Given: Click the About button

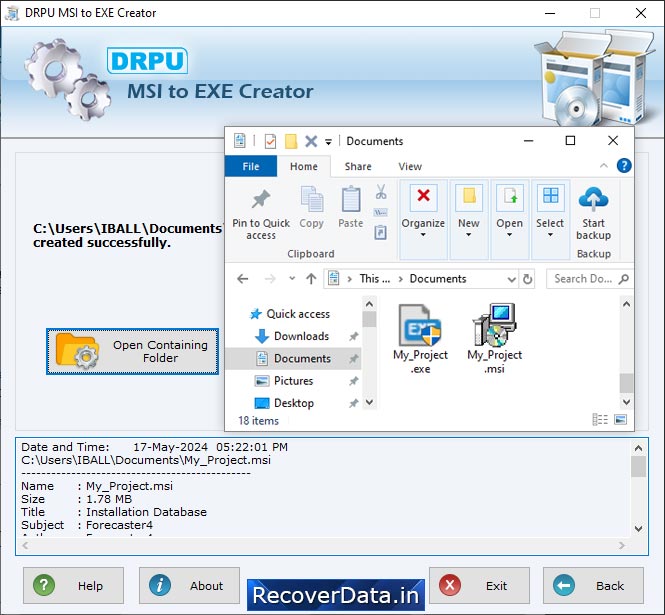Looking at the screenshot, I should click(x=189, y=586).
